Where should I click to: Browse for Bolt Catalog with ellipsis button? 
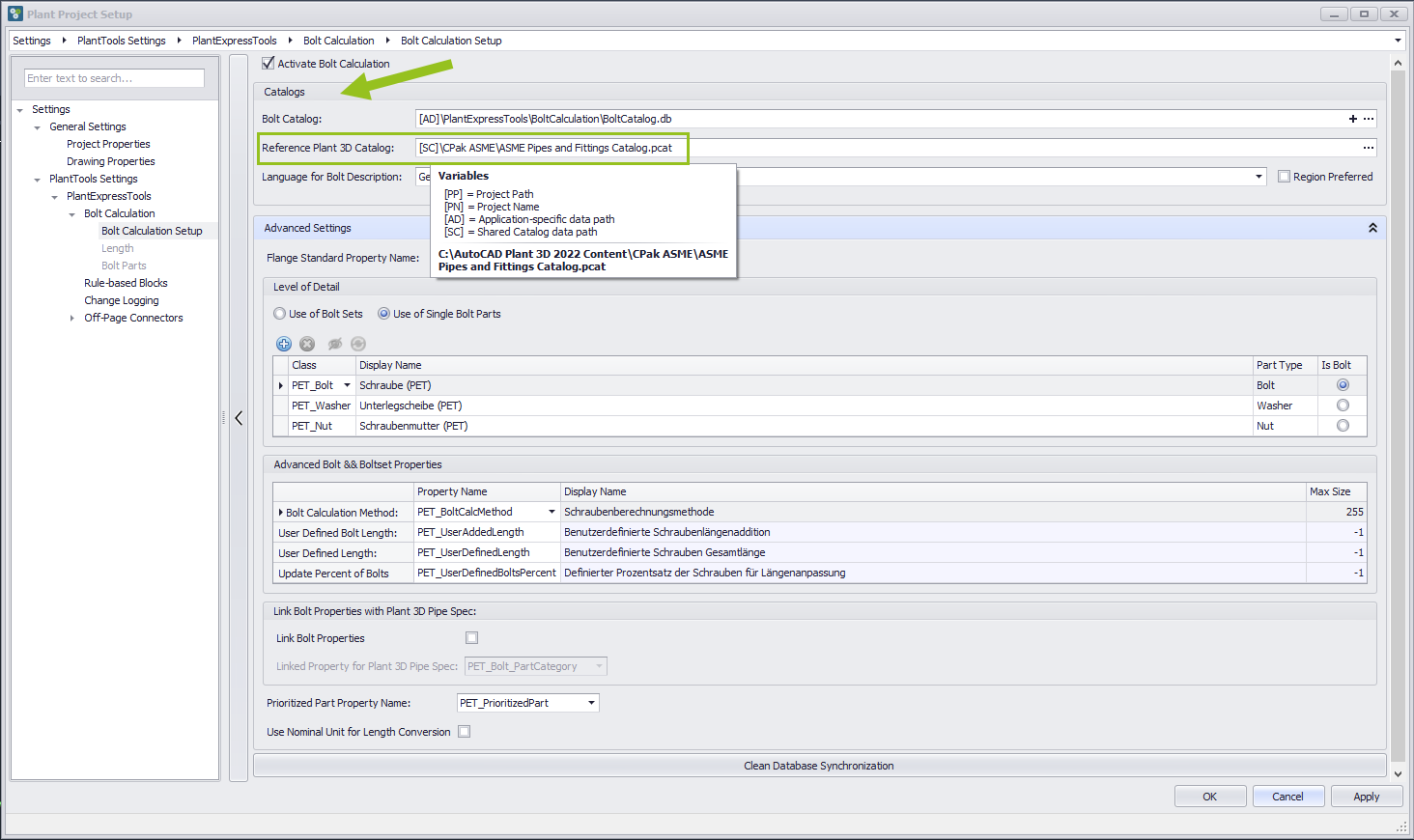(1369, 119)
